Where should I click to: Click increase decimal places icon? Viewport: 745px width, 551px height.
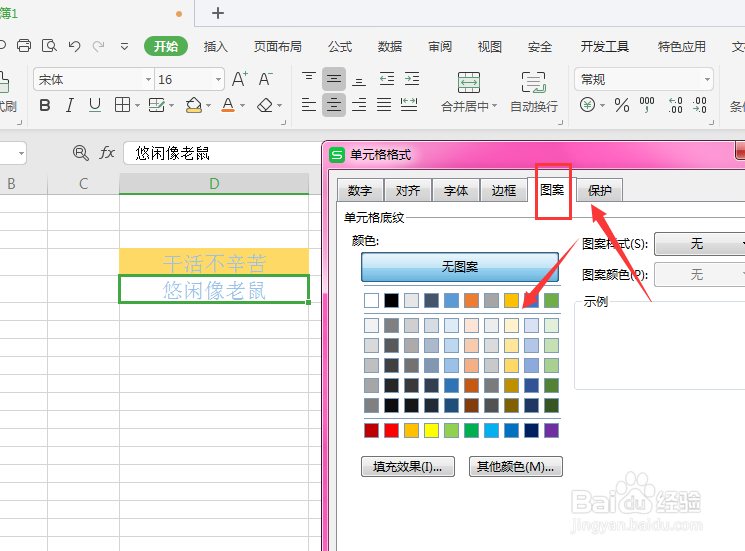(x=675, y=105)
